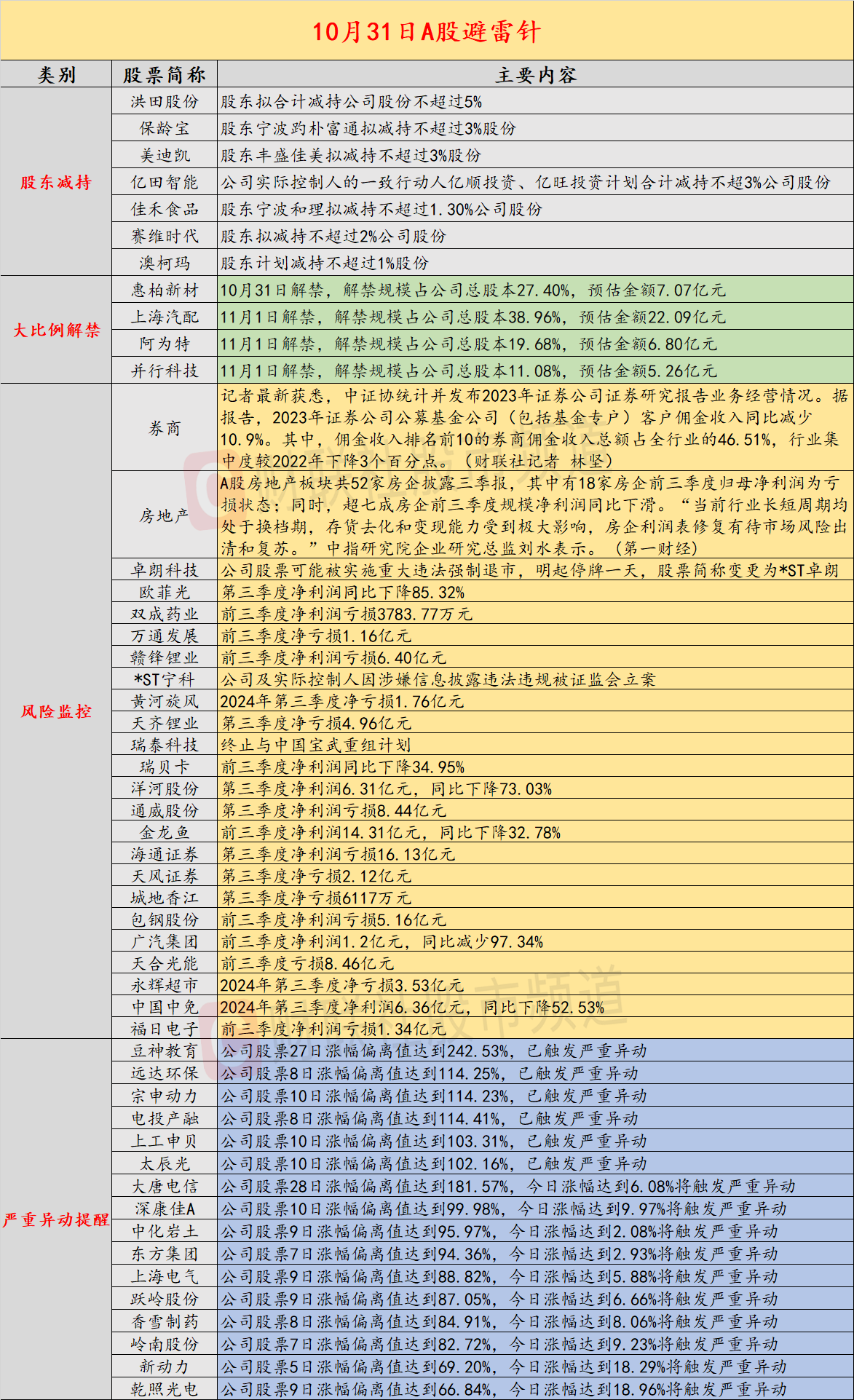Screen dimensions: 854x1400
Task: Select stock name '电投产融'
Action: coord(165,1119)
